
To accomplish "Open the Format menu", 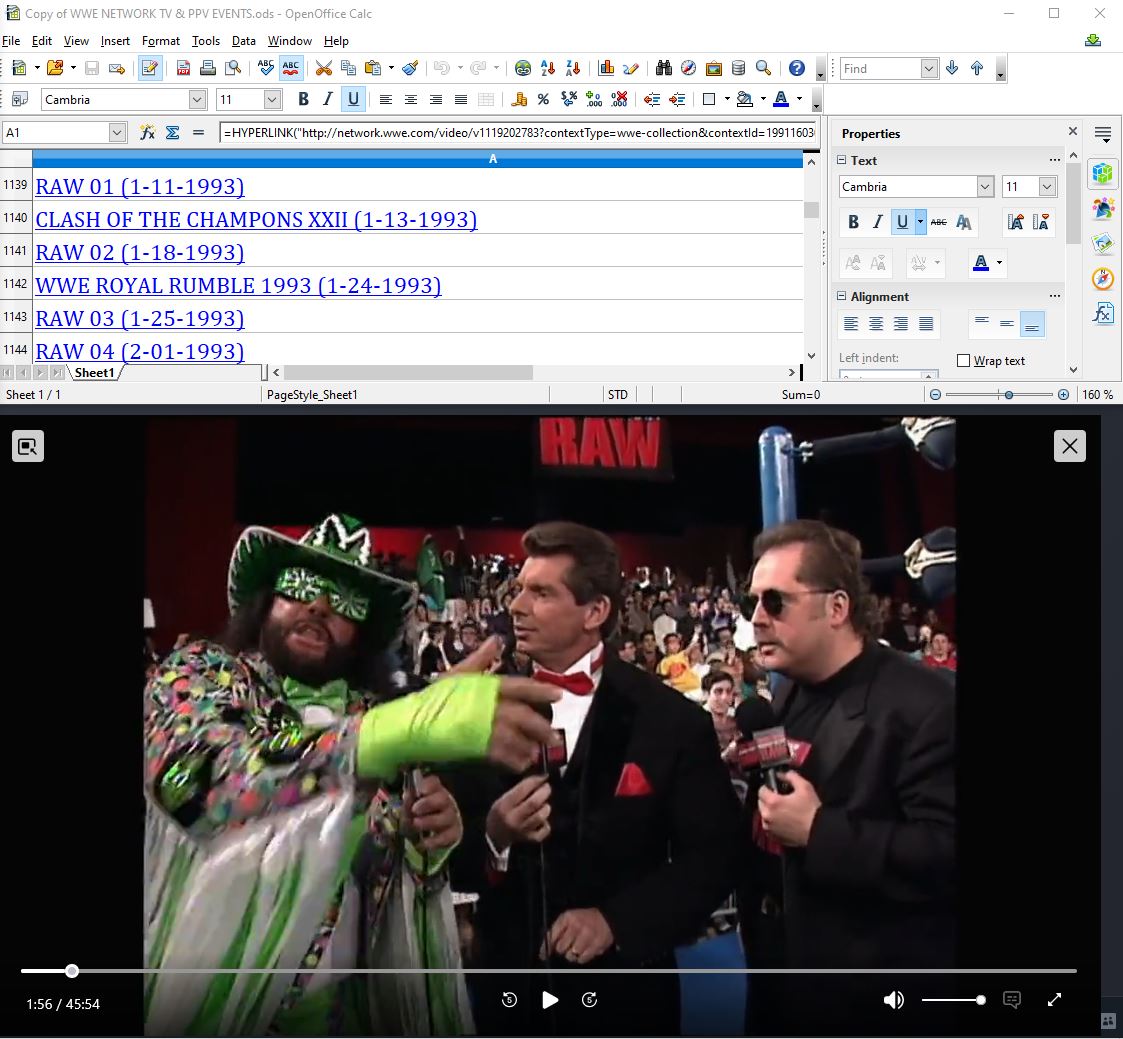I will tap(160, 41).
